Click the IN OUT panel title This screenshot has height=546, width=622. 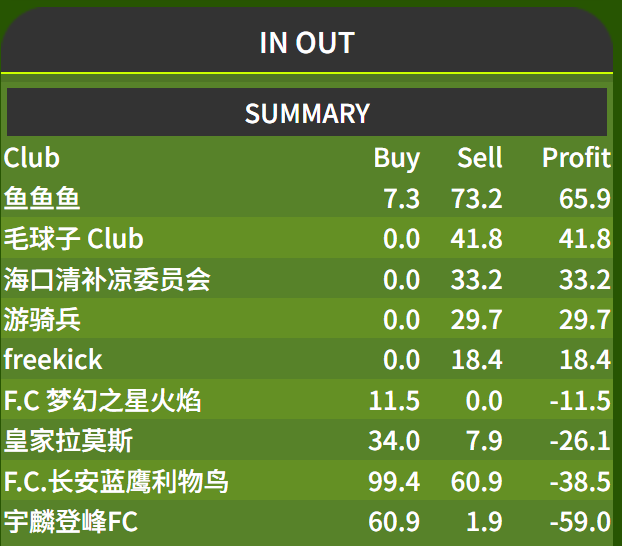(x=307, y=42)
